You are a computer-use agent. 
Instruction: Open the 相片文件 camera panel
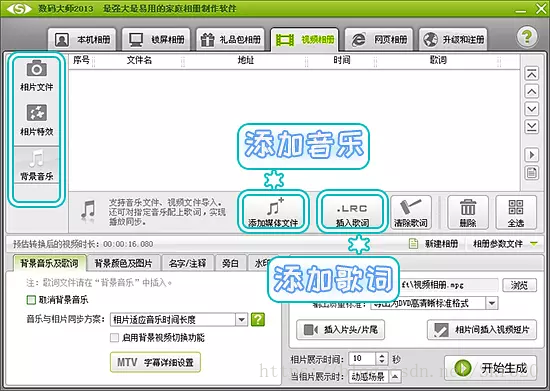coord(36,76)
